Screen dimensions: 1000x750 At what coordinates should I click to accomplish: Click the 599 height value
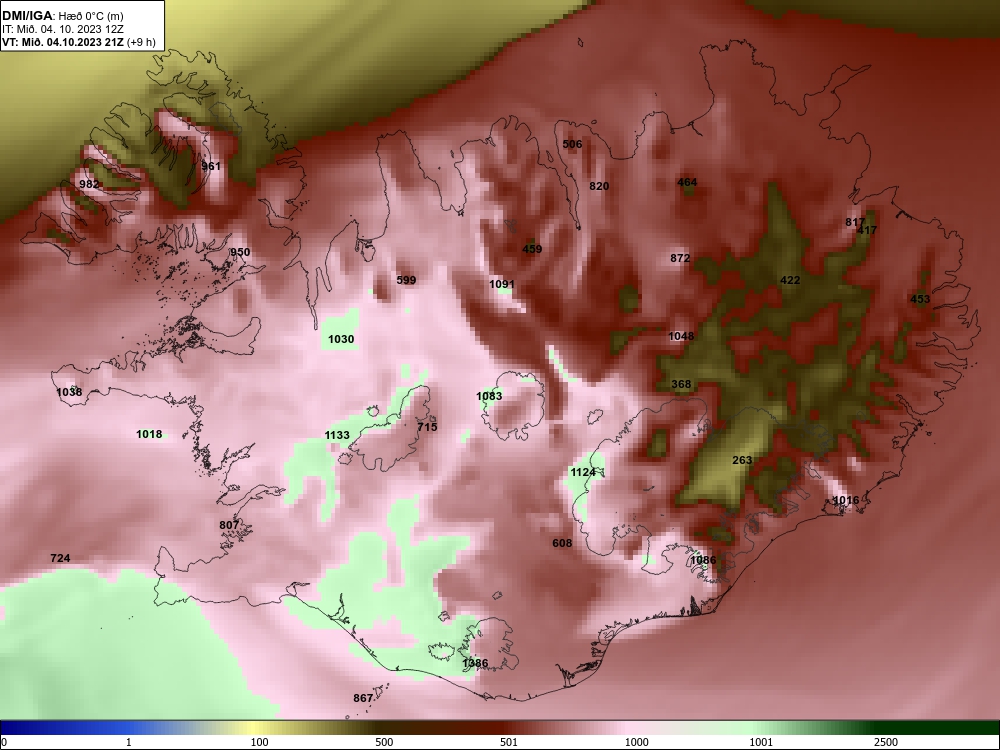pyautogui.click(x=406, y=280)
